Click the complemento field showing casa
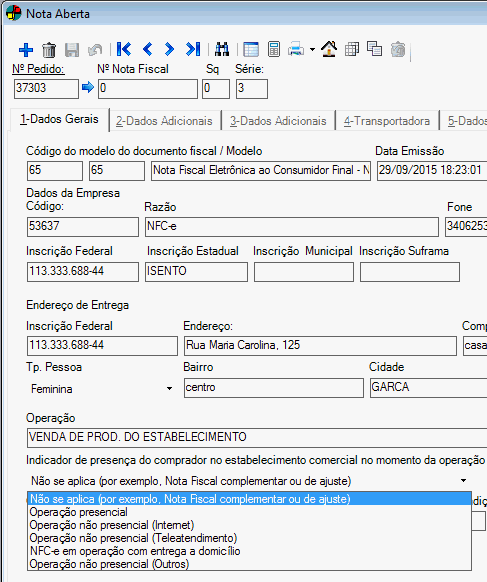The image size is (487, 582). coord(475,346)
